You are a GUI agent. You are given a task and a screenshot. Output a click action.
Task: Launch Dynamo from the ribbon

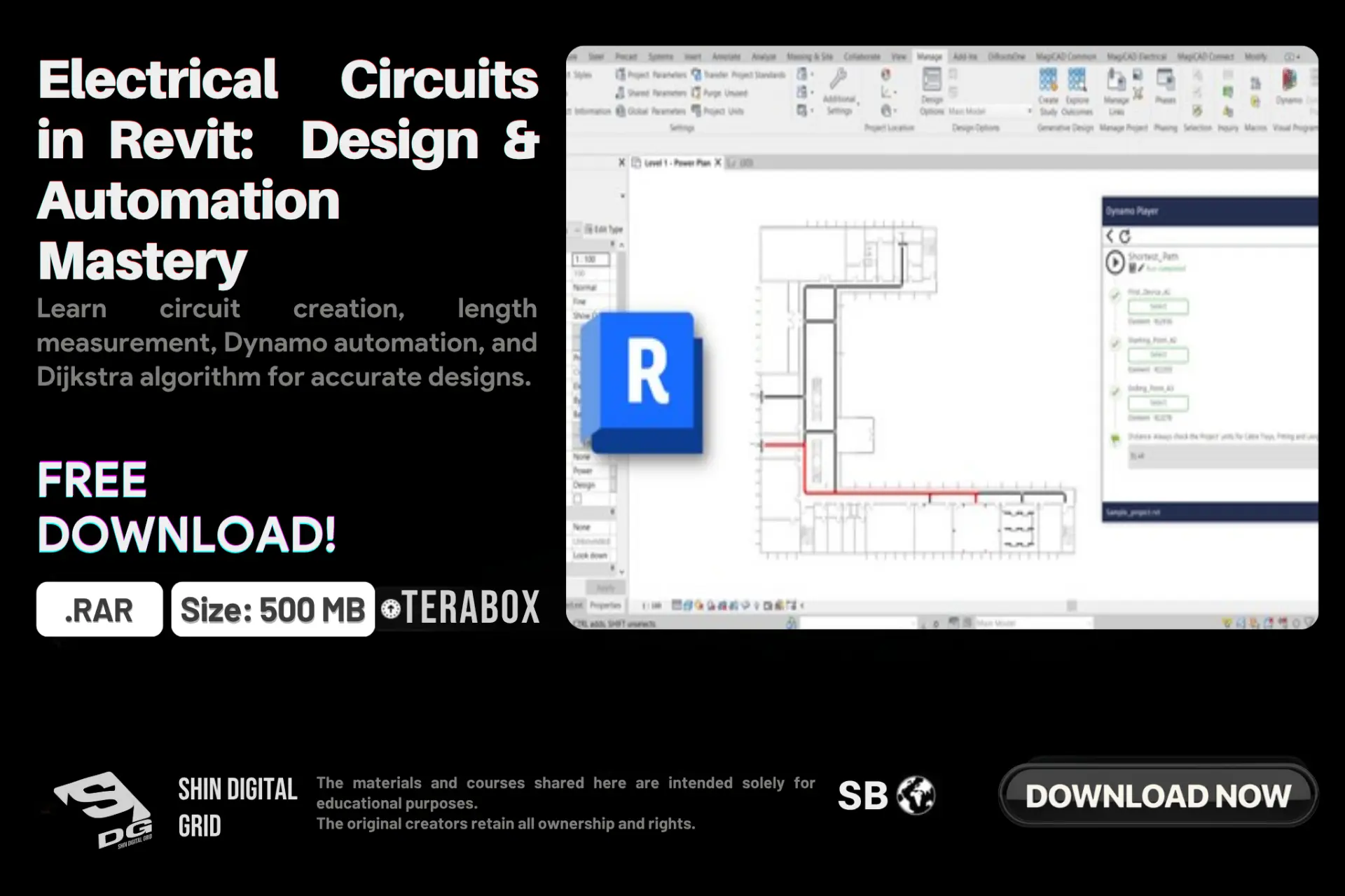point(1289,88)
